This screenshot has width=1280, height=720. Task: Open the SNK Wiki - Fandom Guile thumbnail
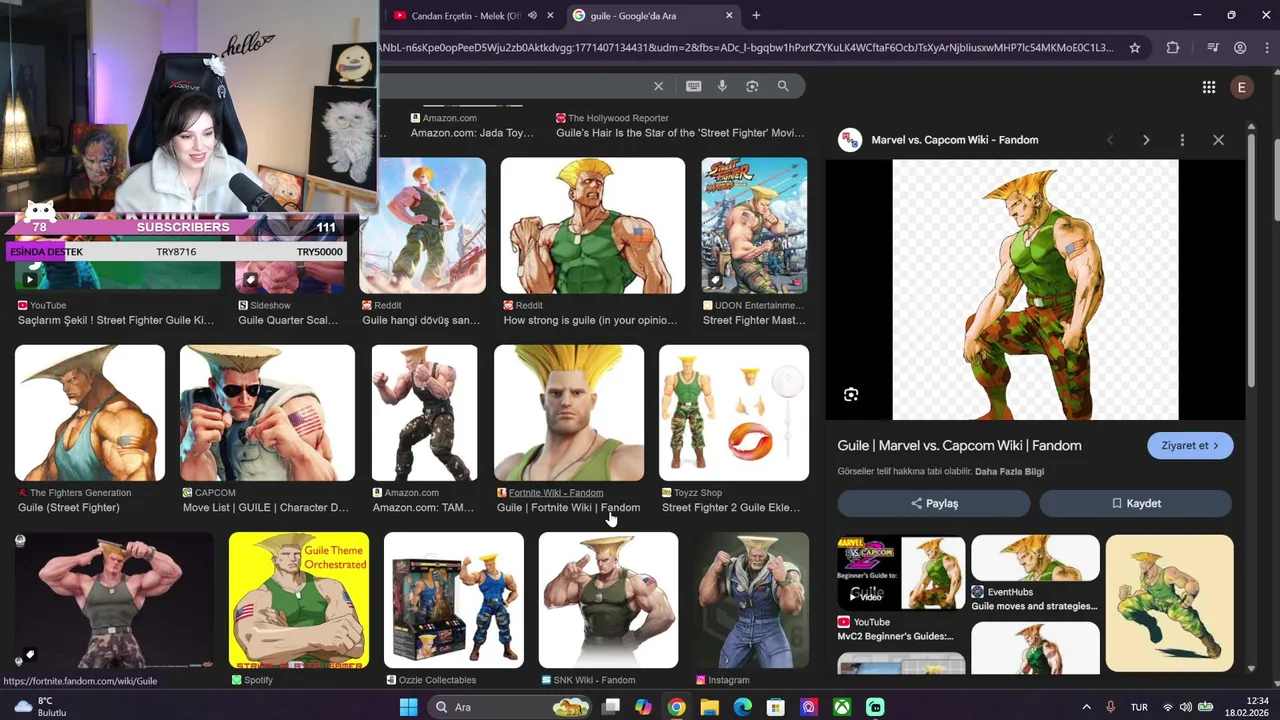tap(608, 600)
